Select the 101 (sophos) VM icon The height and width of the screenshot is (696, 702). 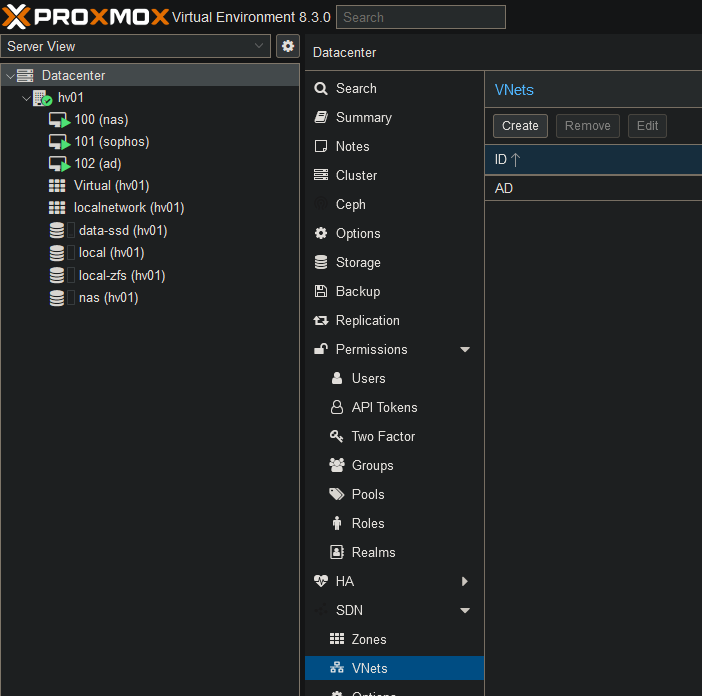(x=59, y=142)
